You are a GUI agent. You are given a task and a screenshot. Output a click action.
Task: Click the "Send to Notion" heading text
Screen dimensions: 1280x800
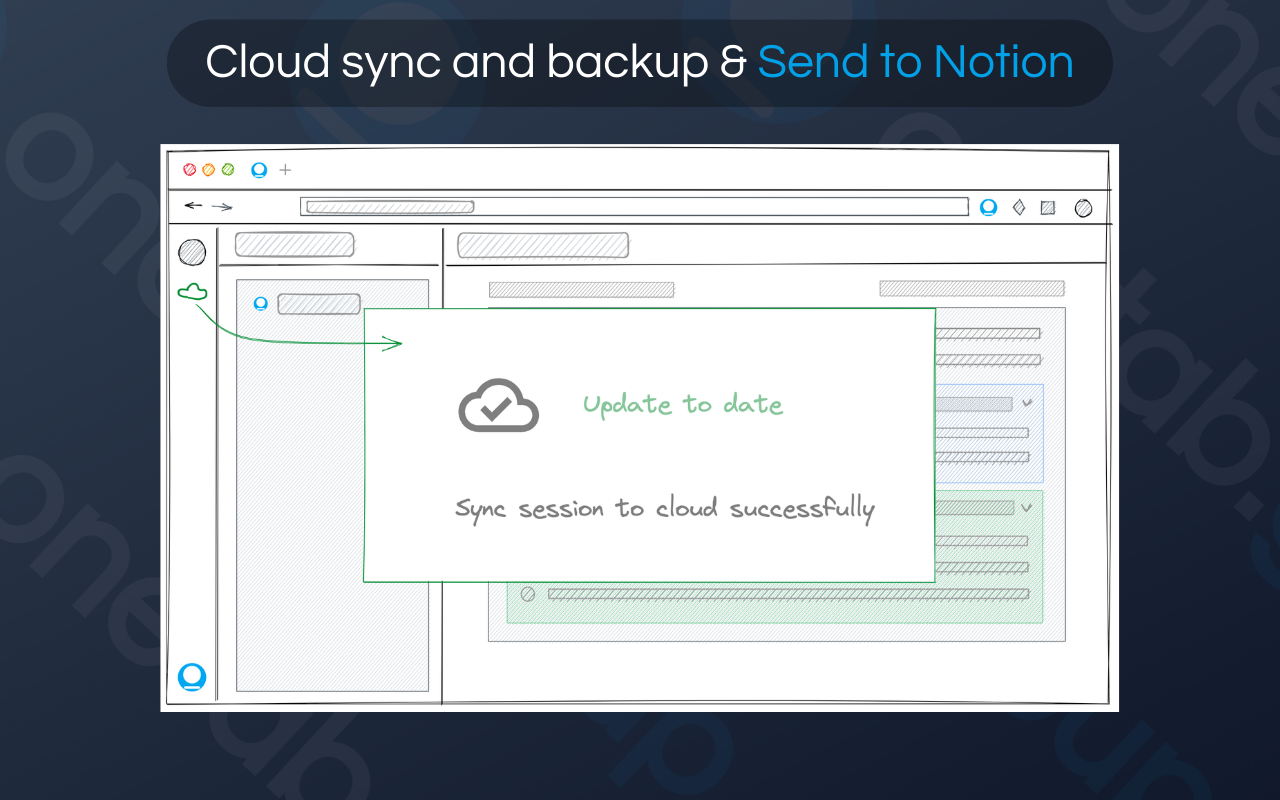coord(916,62)
